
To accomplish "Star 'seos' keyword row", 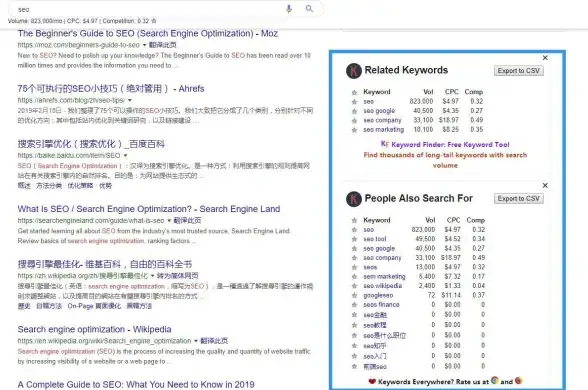I will [354, 267].
